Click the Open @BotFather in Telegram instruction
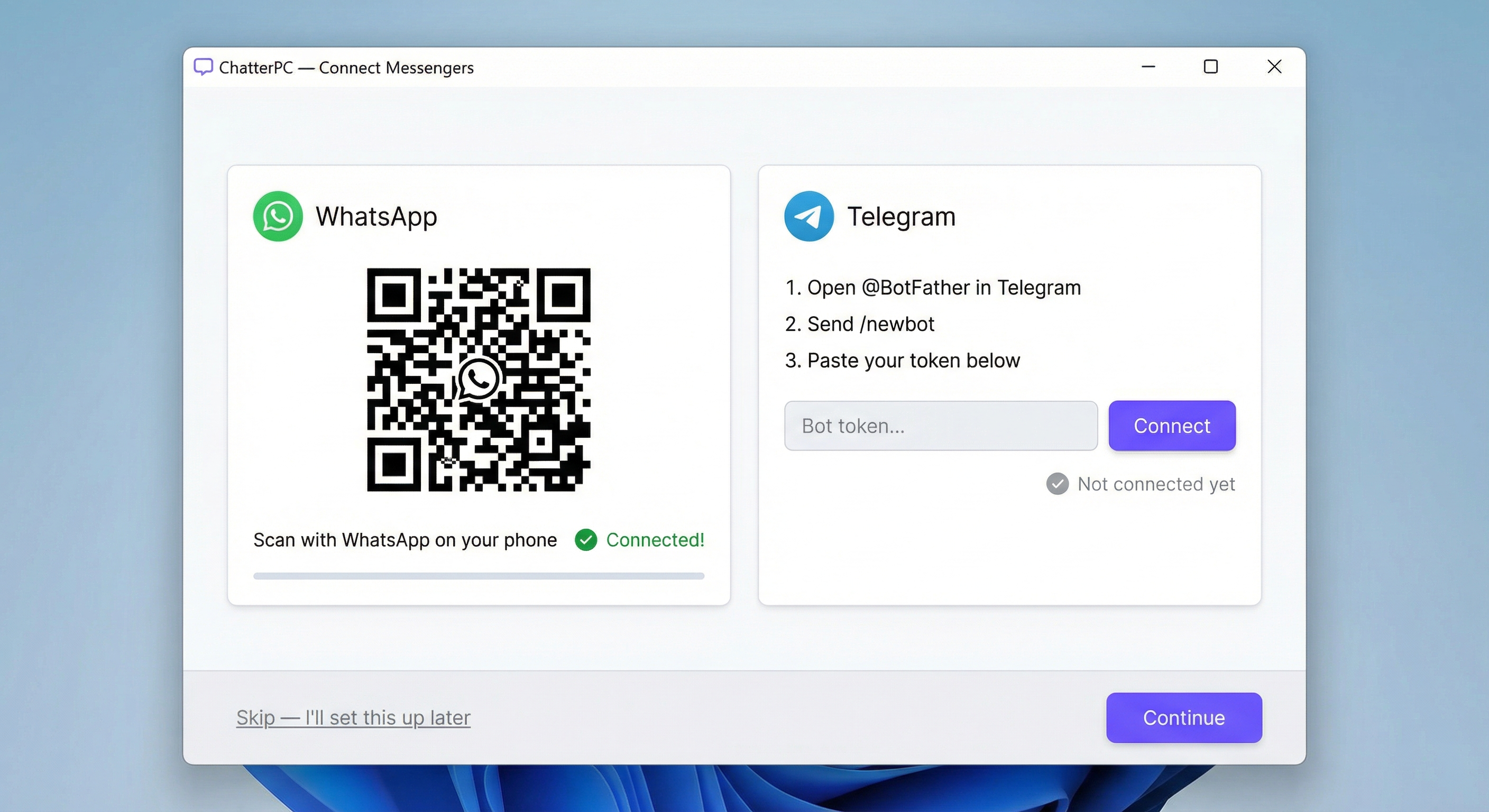This screenshot has width=1489, height=812. coord(933,287)
